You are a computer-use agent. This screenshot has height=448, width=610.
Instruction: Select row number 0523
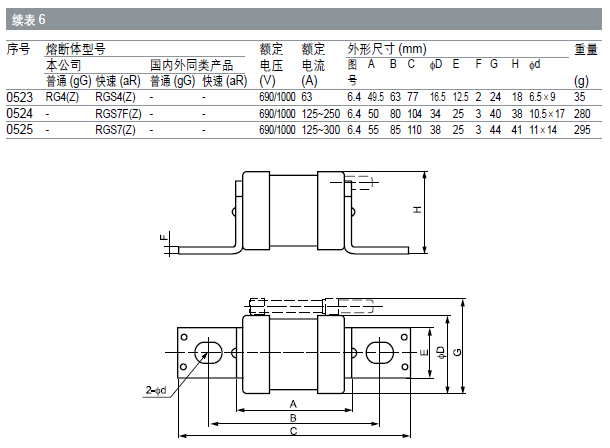[x=18, y=97]
